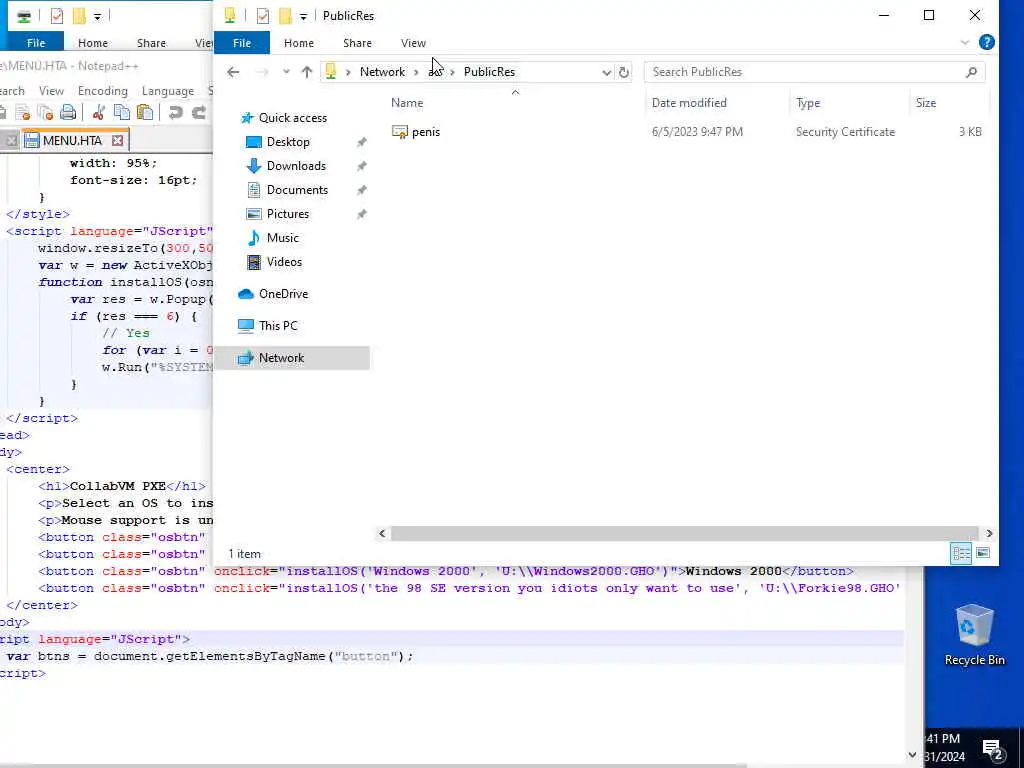The width and height of the screenshot is (1024, 768).
Task: Click the pin icon beside Documents
Action: click(361, 191)
